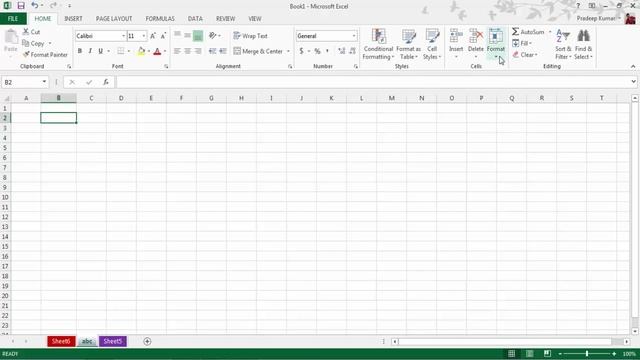Open the Merge & Center dropdown arrow
Image resolution: width=640 pixels, height=360 pixels.
pos(288,51)
